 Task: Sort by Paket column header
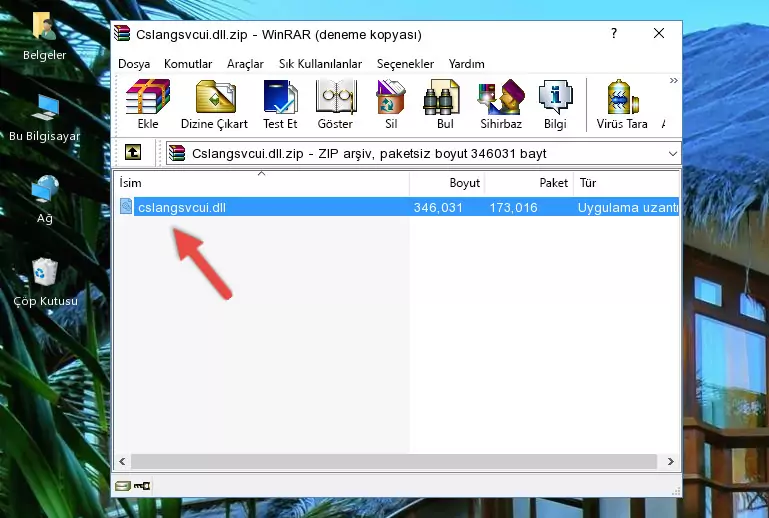coord(529,183)
